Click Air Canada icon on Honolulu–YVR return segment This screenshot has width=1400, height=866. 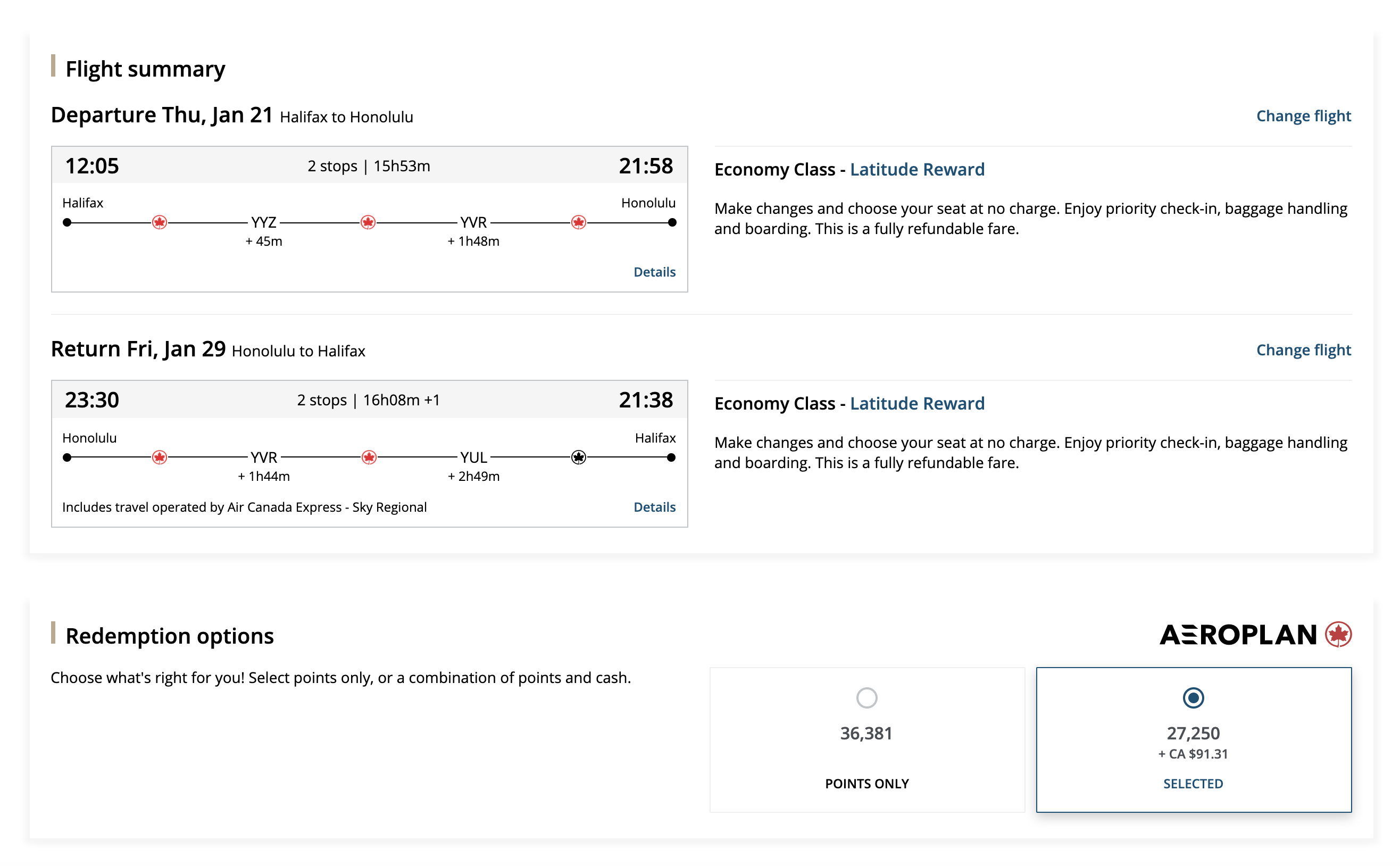159,457
